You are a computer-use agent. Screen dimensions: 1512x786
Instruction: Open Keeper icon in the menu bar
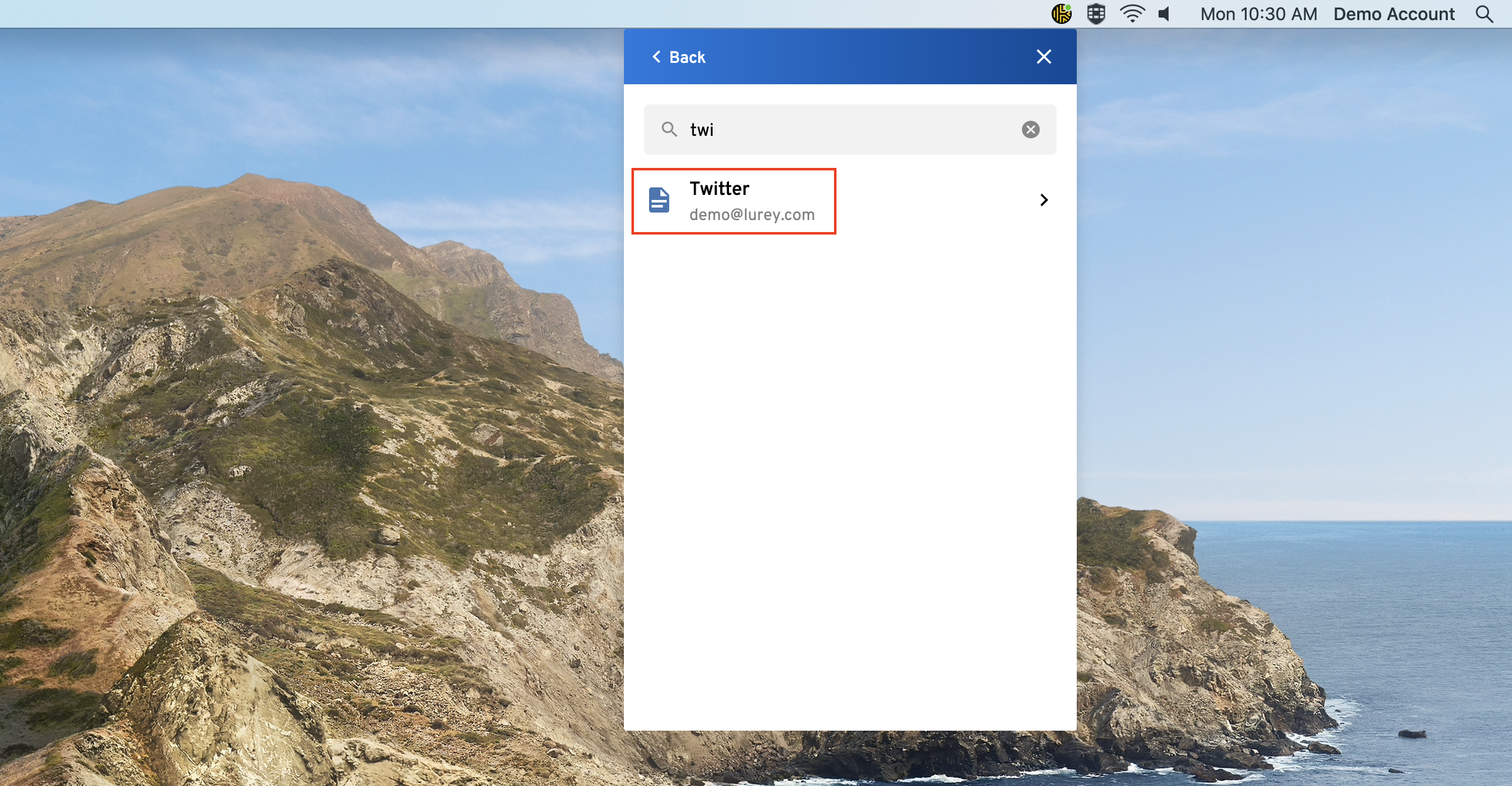tap(1062, 13)
